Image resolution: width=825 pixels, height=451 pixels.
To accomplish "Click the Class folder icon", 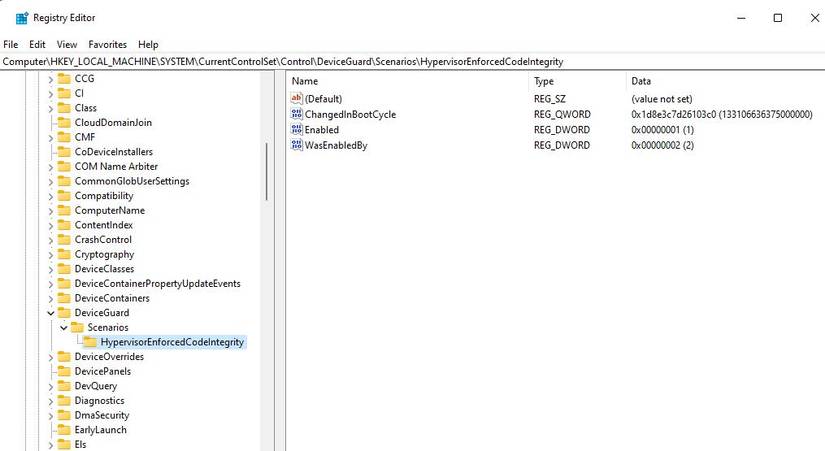I will click(x=64, y=108).
